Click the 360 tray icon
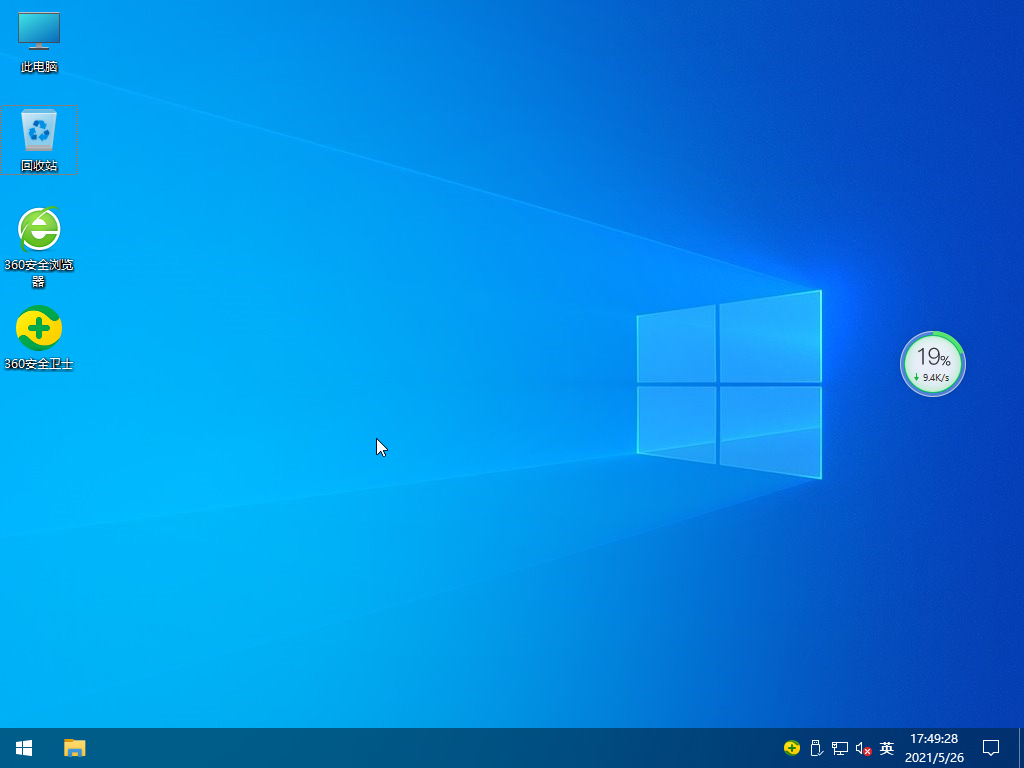The image size is (1024, 768). pyautogui.click(x=791, y=748)
